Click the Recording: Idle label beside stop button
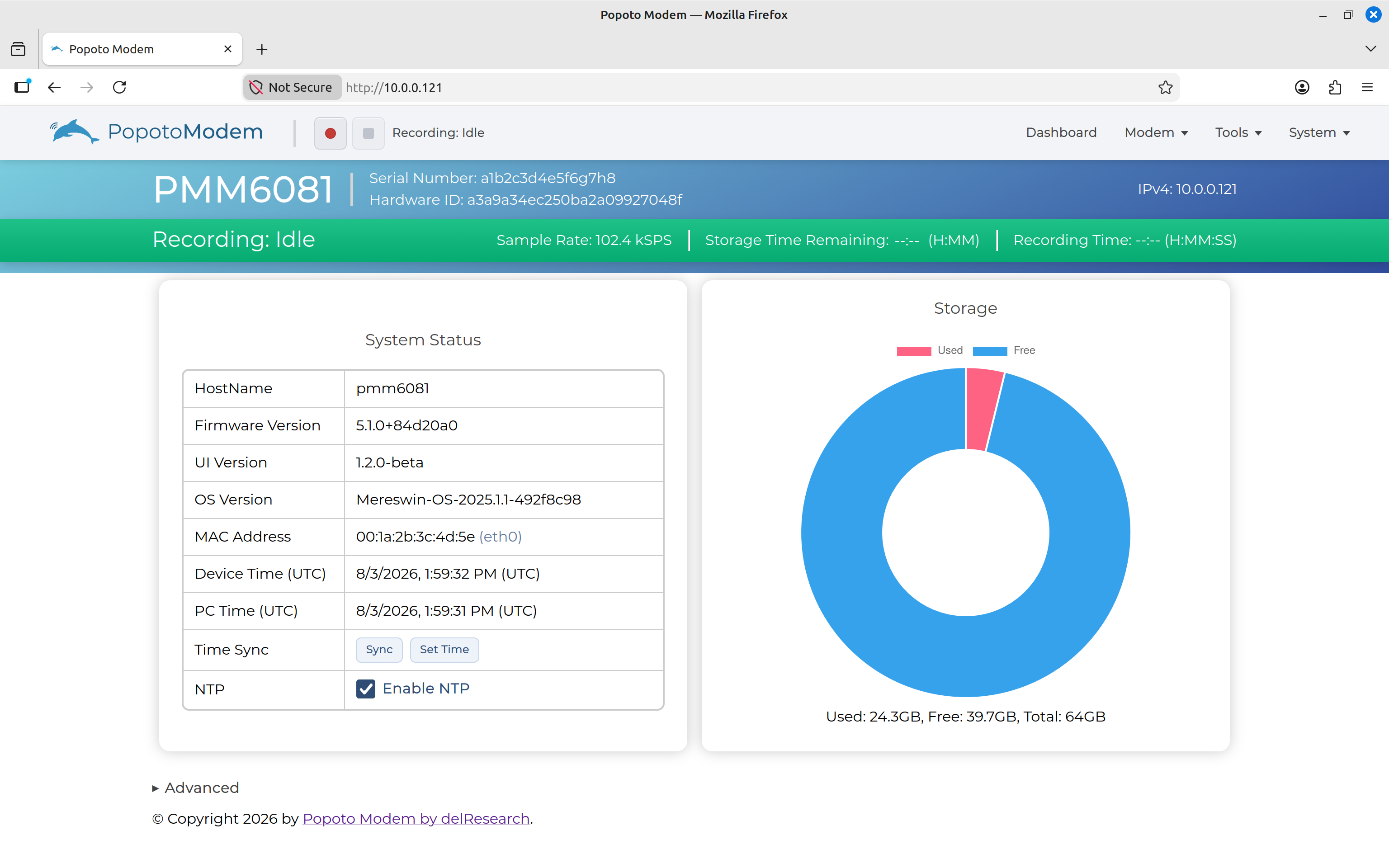The image size is (1389, 868). [x=439, y=133]
